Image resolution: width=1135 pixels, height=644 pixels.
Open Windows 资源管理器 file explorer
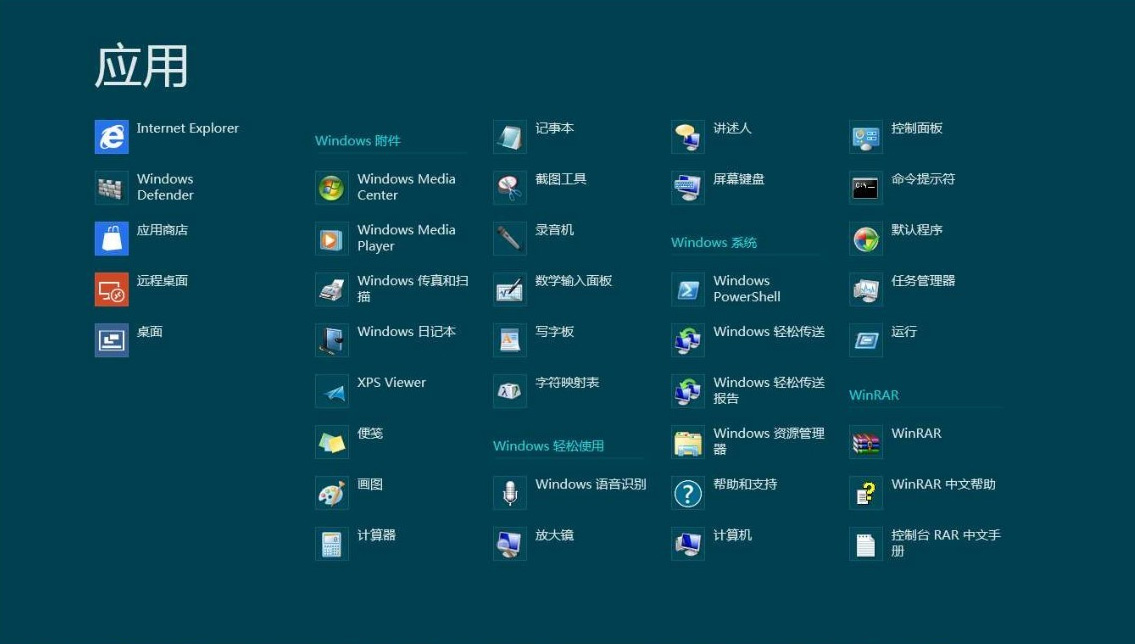pyautogui.click(x=688, y=442)
